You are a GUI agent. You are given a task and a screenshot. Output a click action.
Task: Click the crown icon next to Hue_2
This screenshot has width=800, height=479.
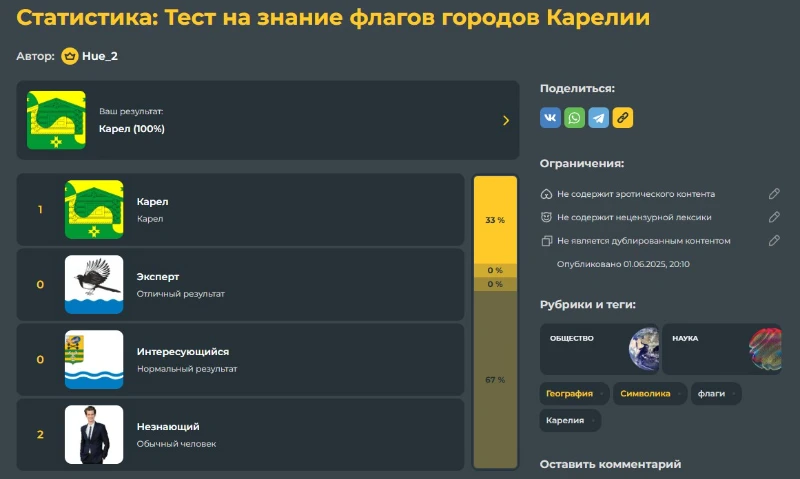[x=69, y=56]
